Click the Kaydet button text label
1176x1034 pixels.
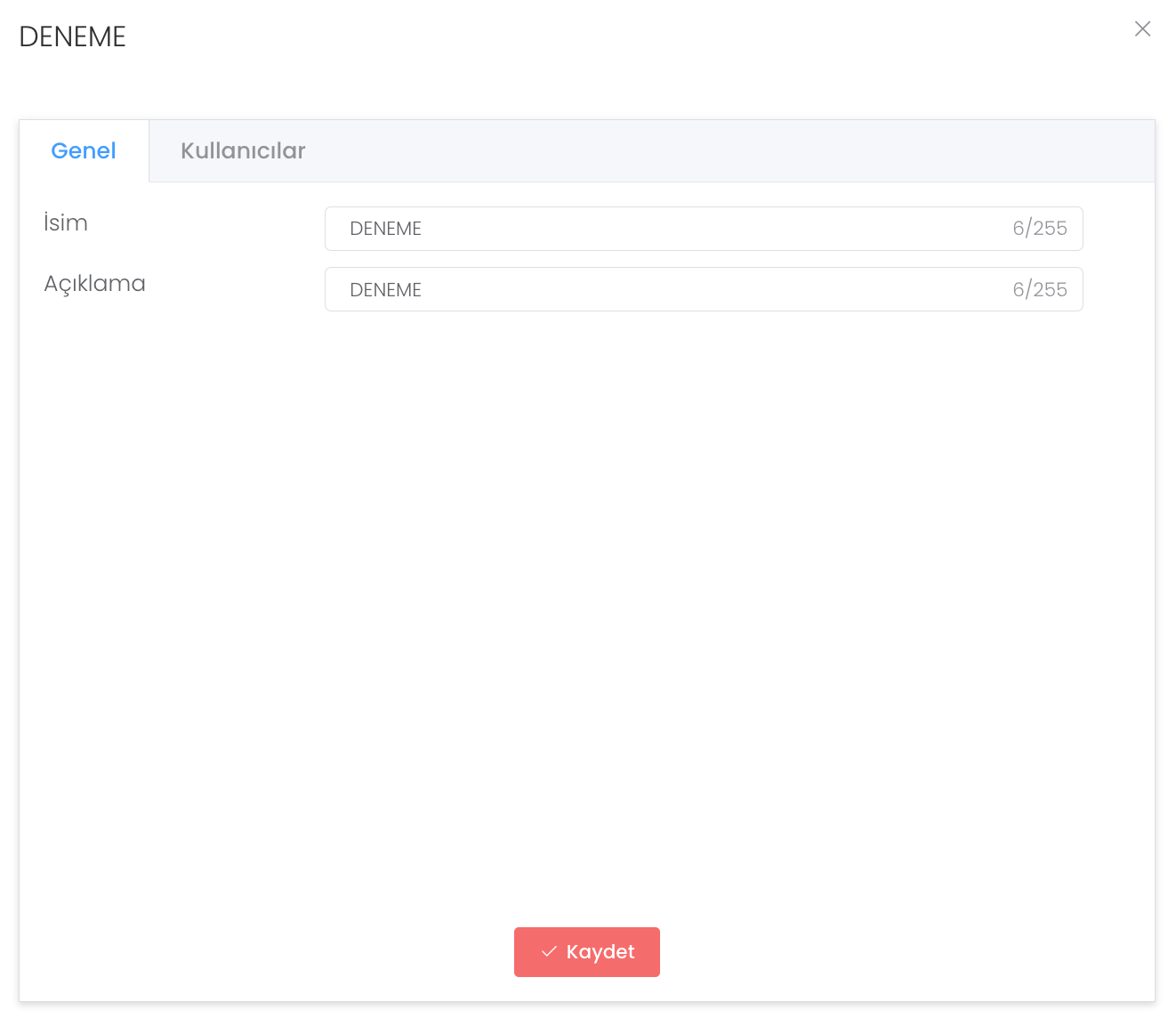tap(600, 952)
